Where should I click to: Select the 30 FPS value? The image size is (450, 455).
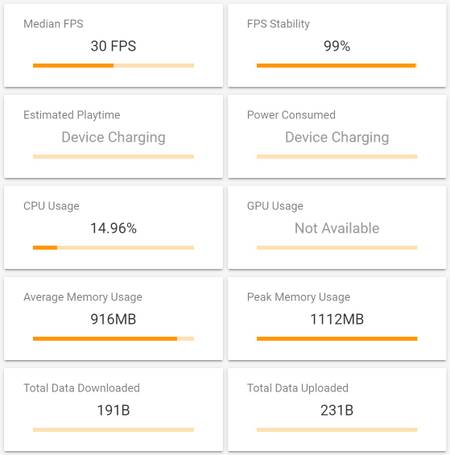(x=113, y=46)
